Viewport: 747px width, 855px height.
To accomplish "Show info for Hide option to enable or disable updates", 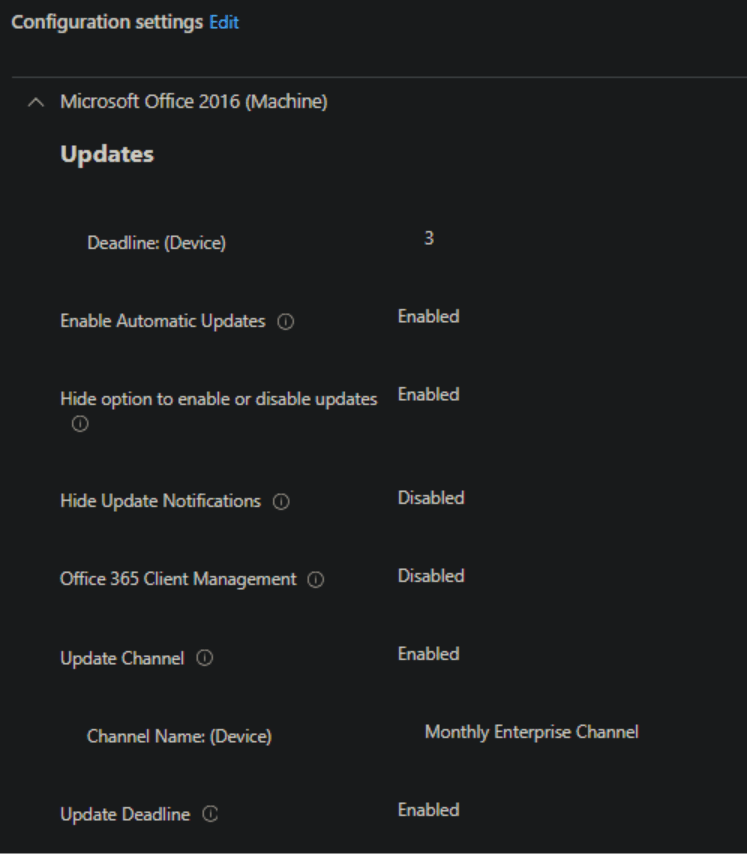I will [x=80, y=424].
